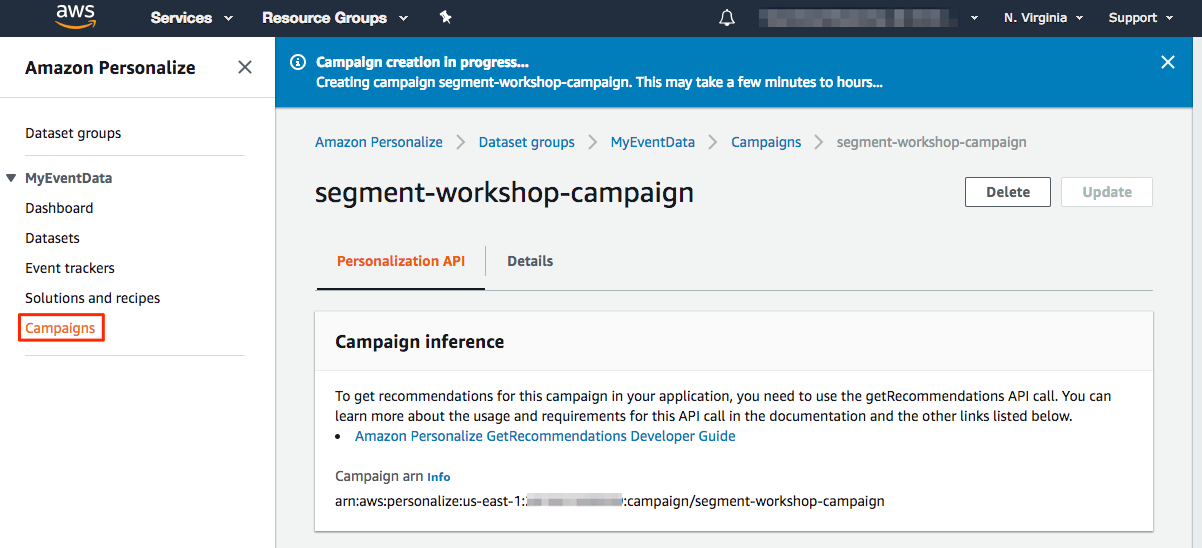Open the Services dropdown menu
Screen dimensions: 1202x548
[191, 18]
